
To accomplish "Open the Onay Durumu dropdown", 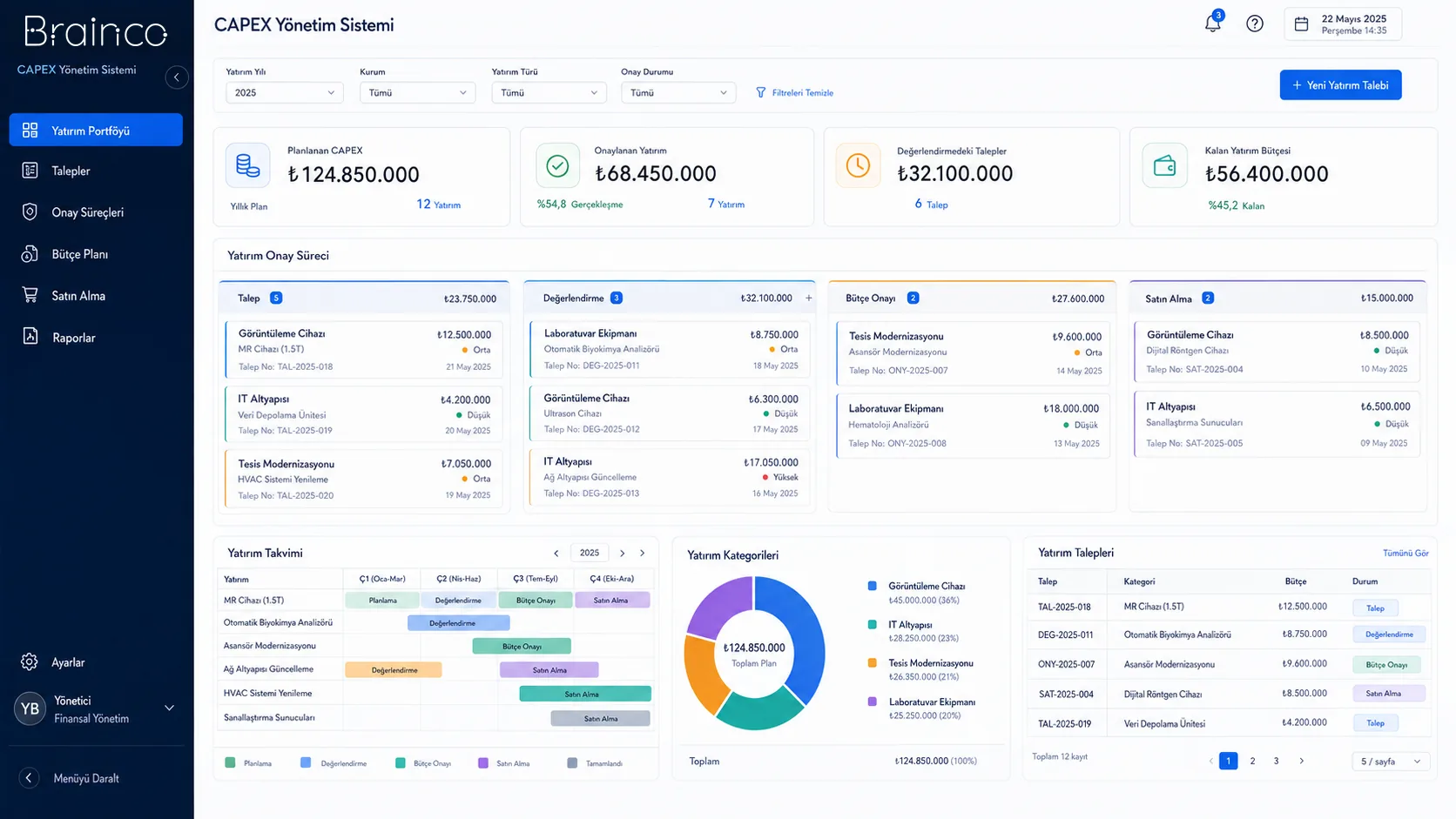I will click(678, 92).
